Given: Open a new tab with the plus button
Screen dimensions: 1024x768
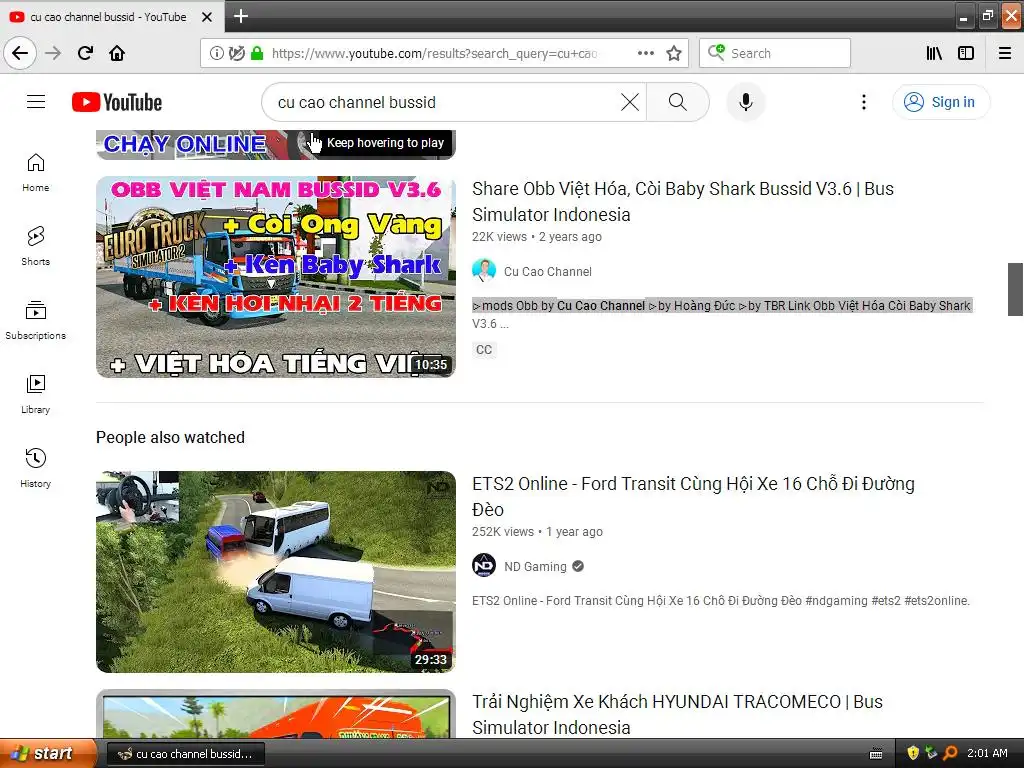Looking at the screenshot, I should (x=240, y=16).
